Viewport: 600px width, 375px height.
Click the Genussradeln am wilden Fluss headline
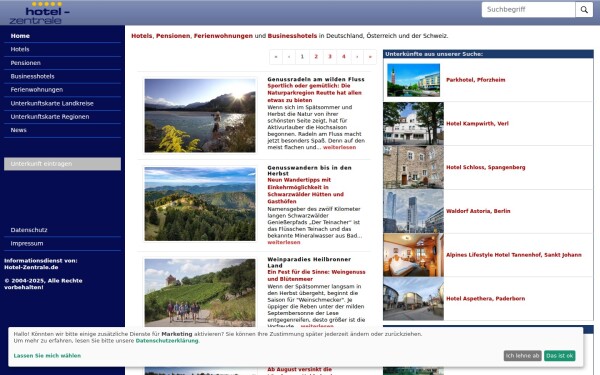(316, 79)
